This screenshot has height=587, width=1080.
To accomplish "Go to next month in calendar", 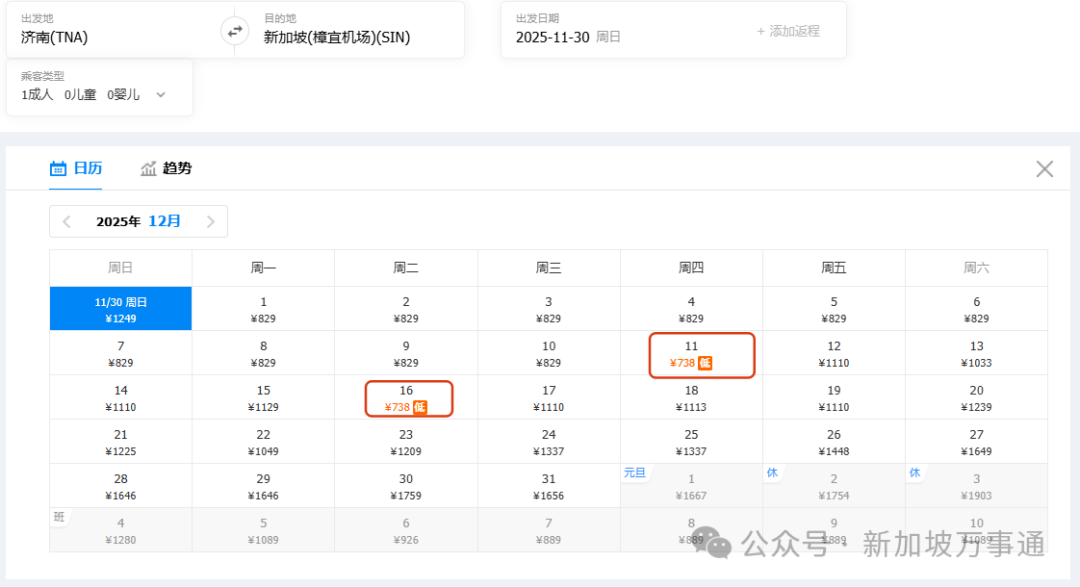I will [x=210, y=222].
